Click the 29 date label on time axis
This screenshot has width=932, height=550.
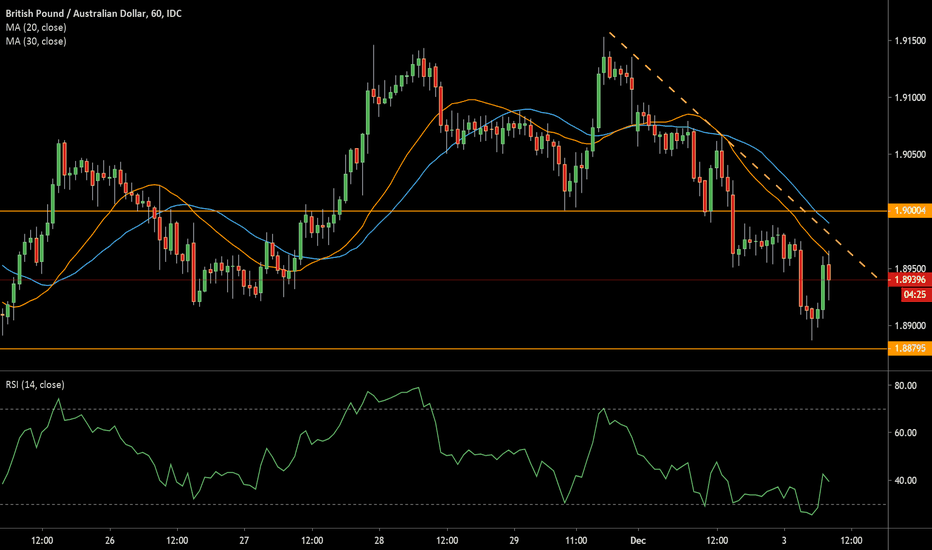point(514,540)
